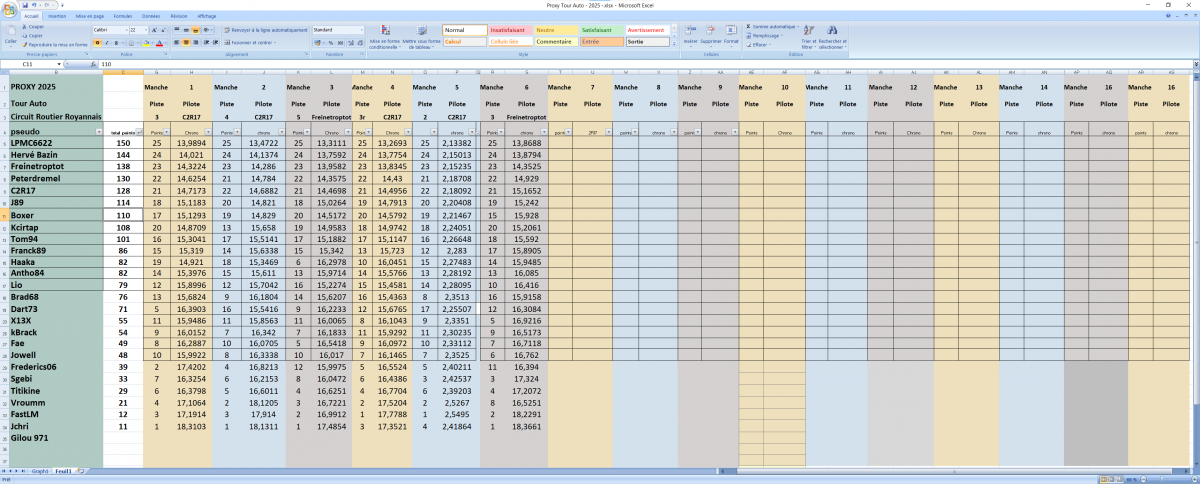Screen dimensions: 1200x484
Task: Open the Mise en page tab
Action: [x=88, y=17]
